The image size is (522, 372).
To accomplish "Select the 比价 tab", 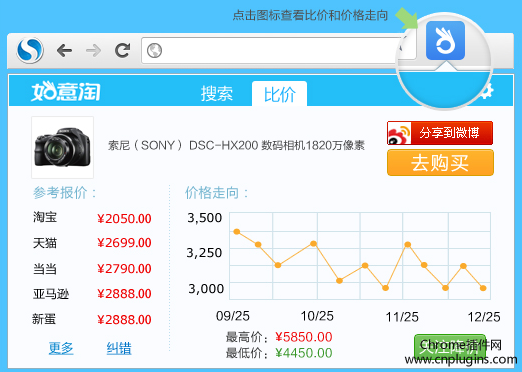I will (x=279, y=94).
